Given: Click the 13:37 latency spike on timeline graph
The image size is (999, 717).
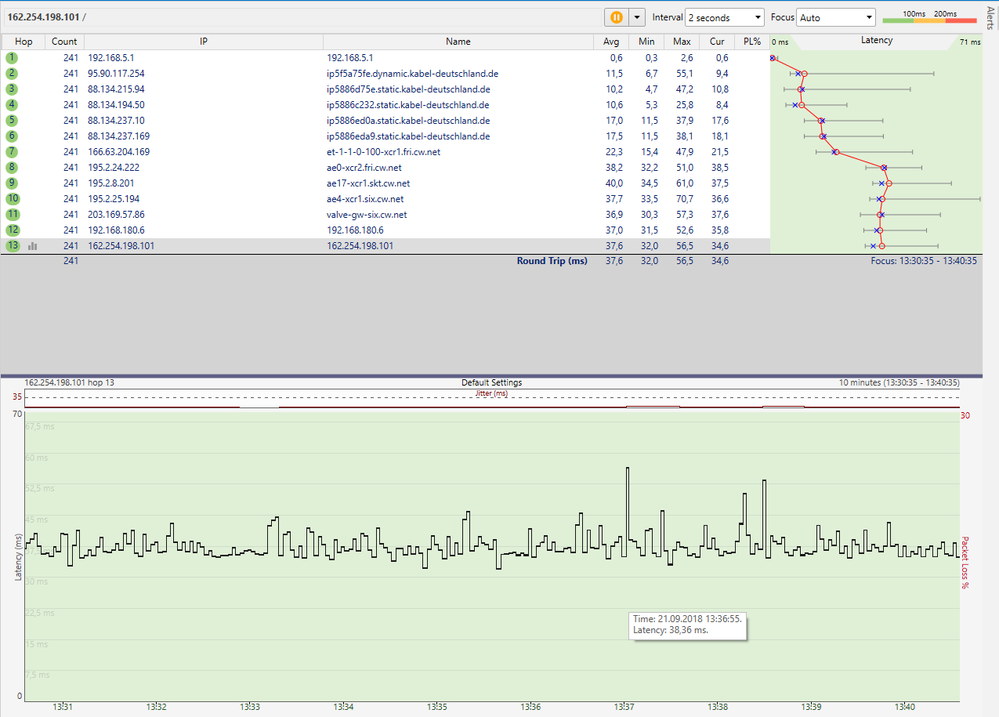Looking at the screenshot, I should coord(627,470).
